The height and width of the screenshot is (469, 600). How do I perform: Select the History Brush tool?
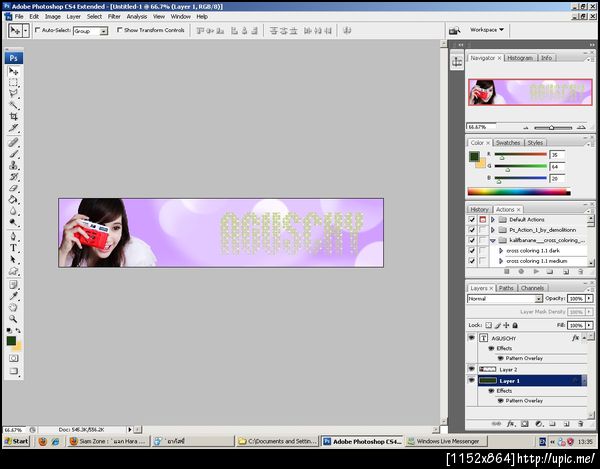(x=13, y=177)
